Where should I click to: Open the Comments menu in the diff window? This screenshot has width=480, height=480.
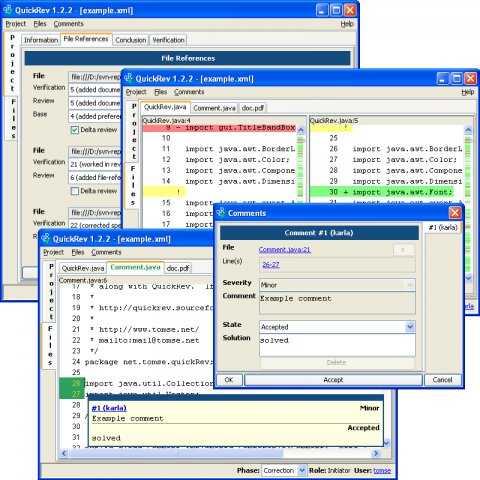point(189,92)
